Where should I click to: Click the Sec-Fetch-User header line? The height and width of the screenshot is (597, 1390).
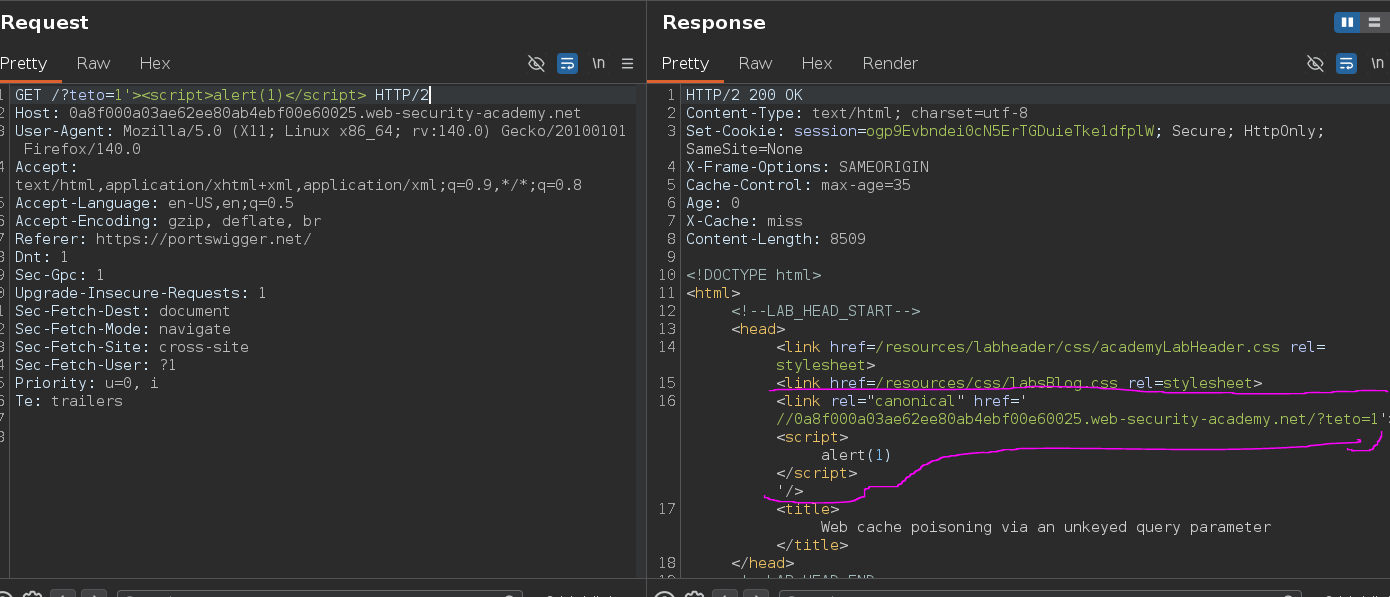click(x=96, y=365)
